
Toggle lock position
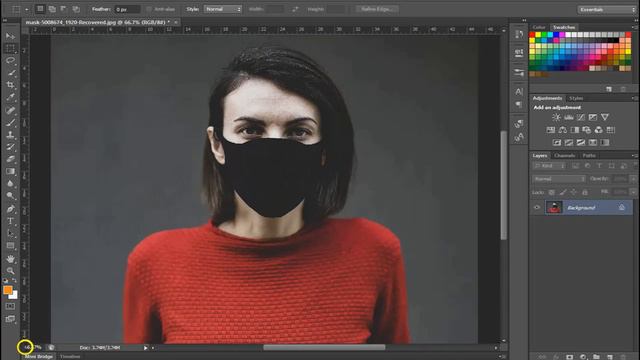click(573, 192)
